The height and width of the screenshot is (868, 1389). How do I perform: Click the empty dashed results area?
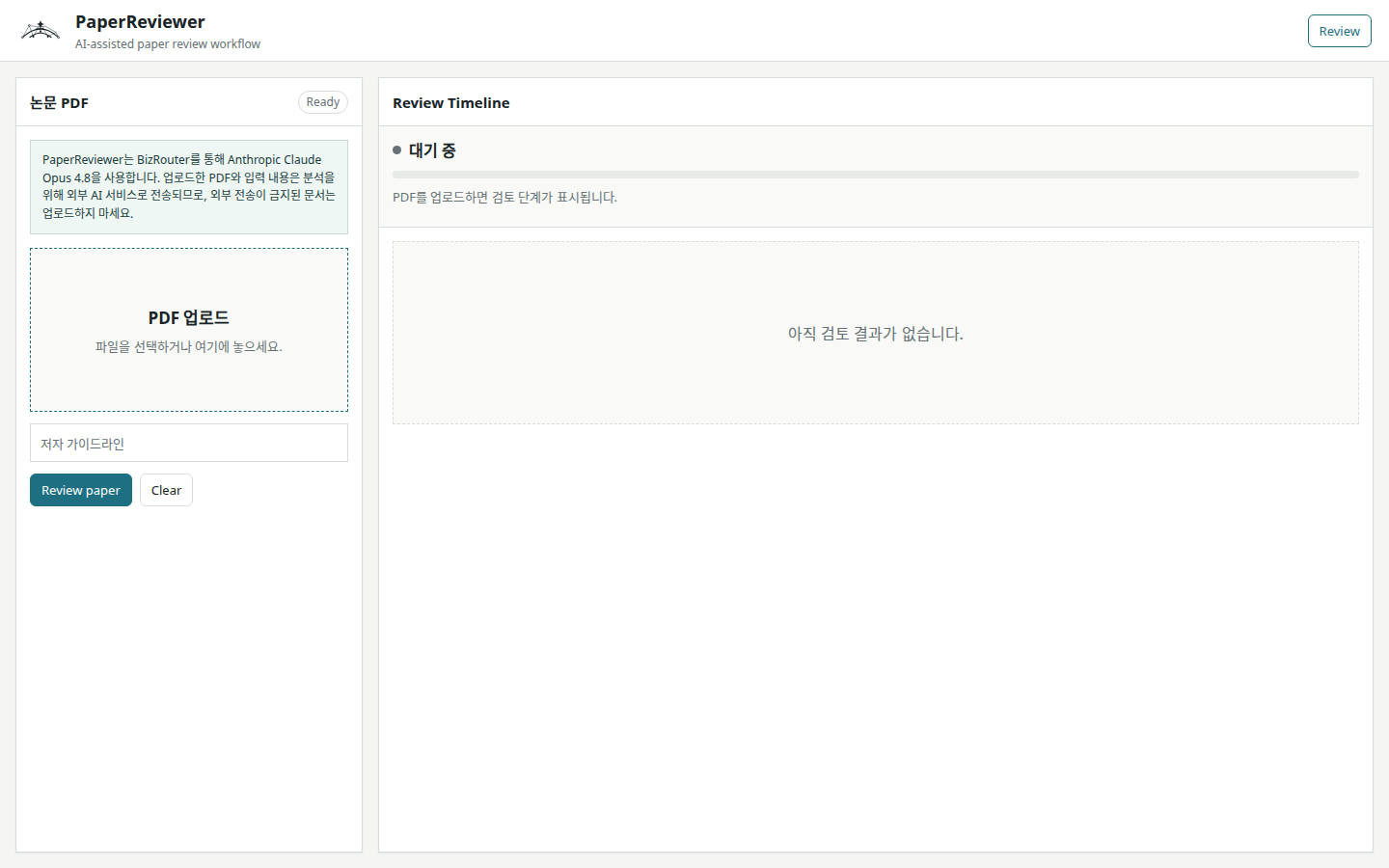[x=876, y=333]
